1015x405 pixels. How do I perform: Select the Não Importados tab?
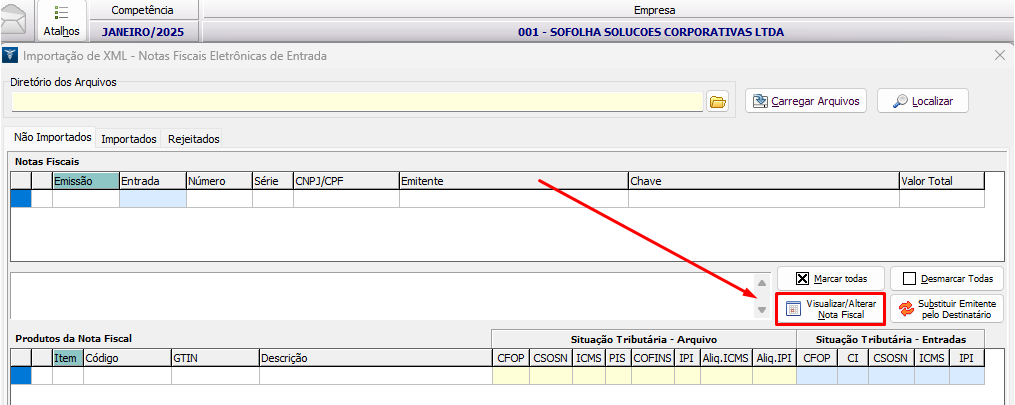pos(50,138)
